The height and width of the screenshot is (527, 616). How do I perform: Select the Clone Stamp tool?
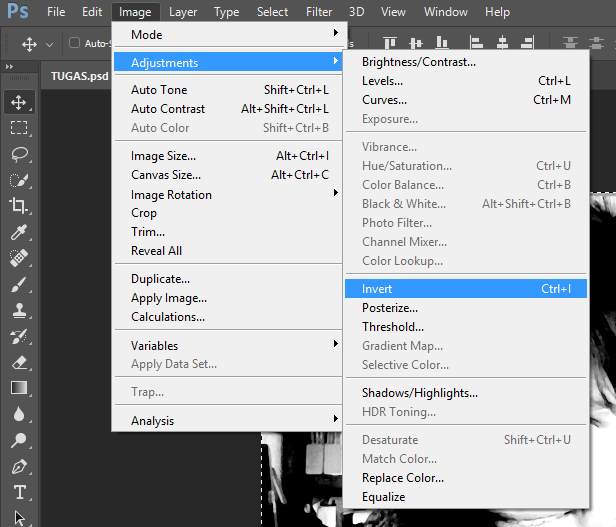[x=19, y=310]
